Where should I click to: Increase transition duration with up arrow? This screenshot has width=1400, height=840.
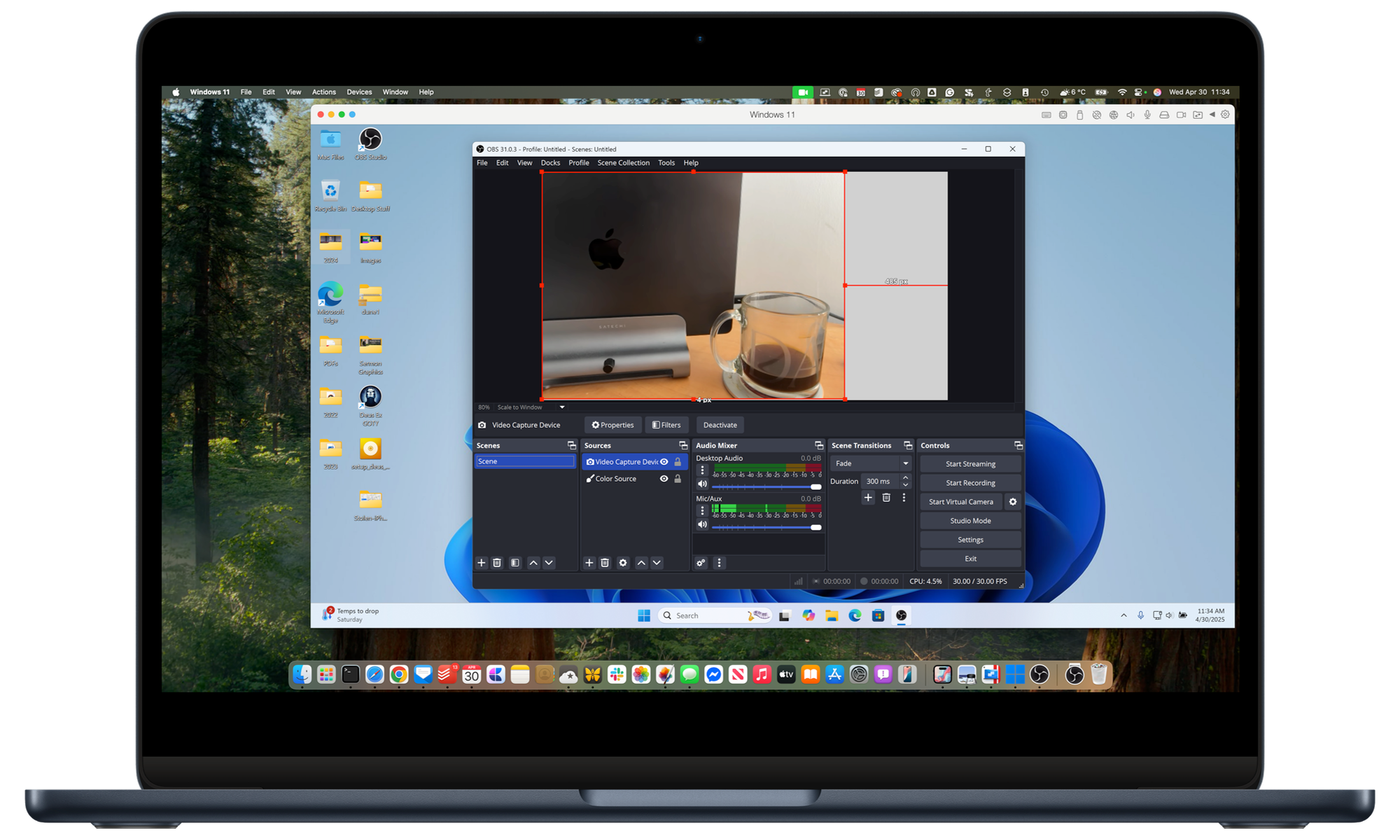905,477
